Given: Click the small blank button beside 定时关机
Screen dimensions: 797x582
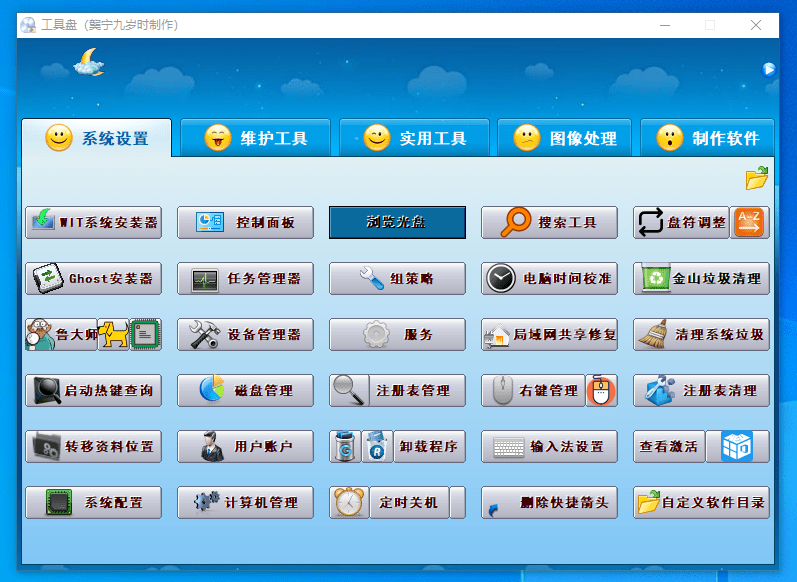Looking at the screenshot, I should coord(458,502).
